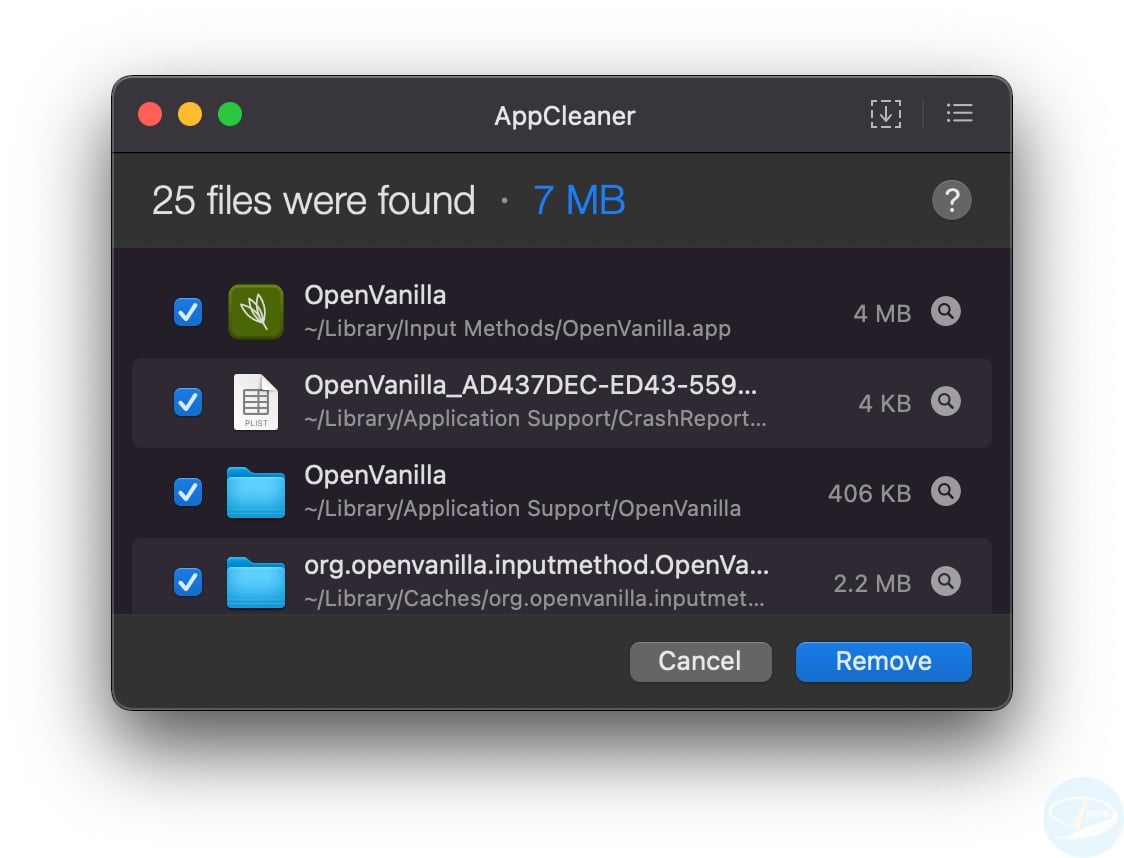Open the list view icon in the titlebar
Viewport: 1124px width, 858px height.
click(959, 113)
